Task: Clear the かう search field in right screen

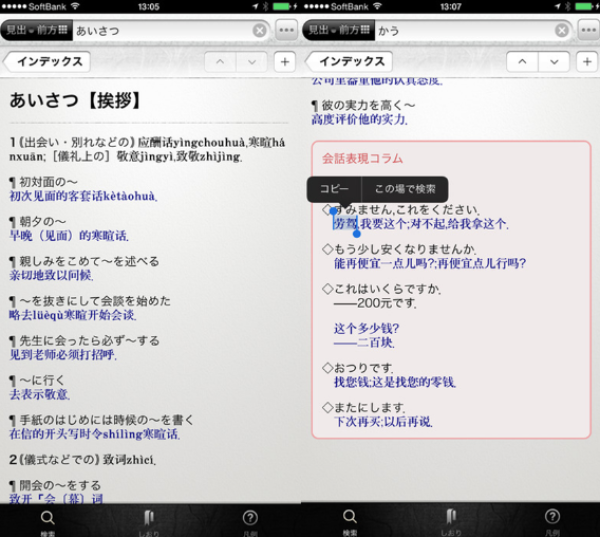Action: point(561,30)
